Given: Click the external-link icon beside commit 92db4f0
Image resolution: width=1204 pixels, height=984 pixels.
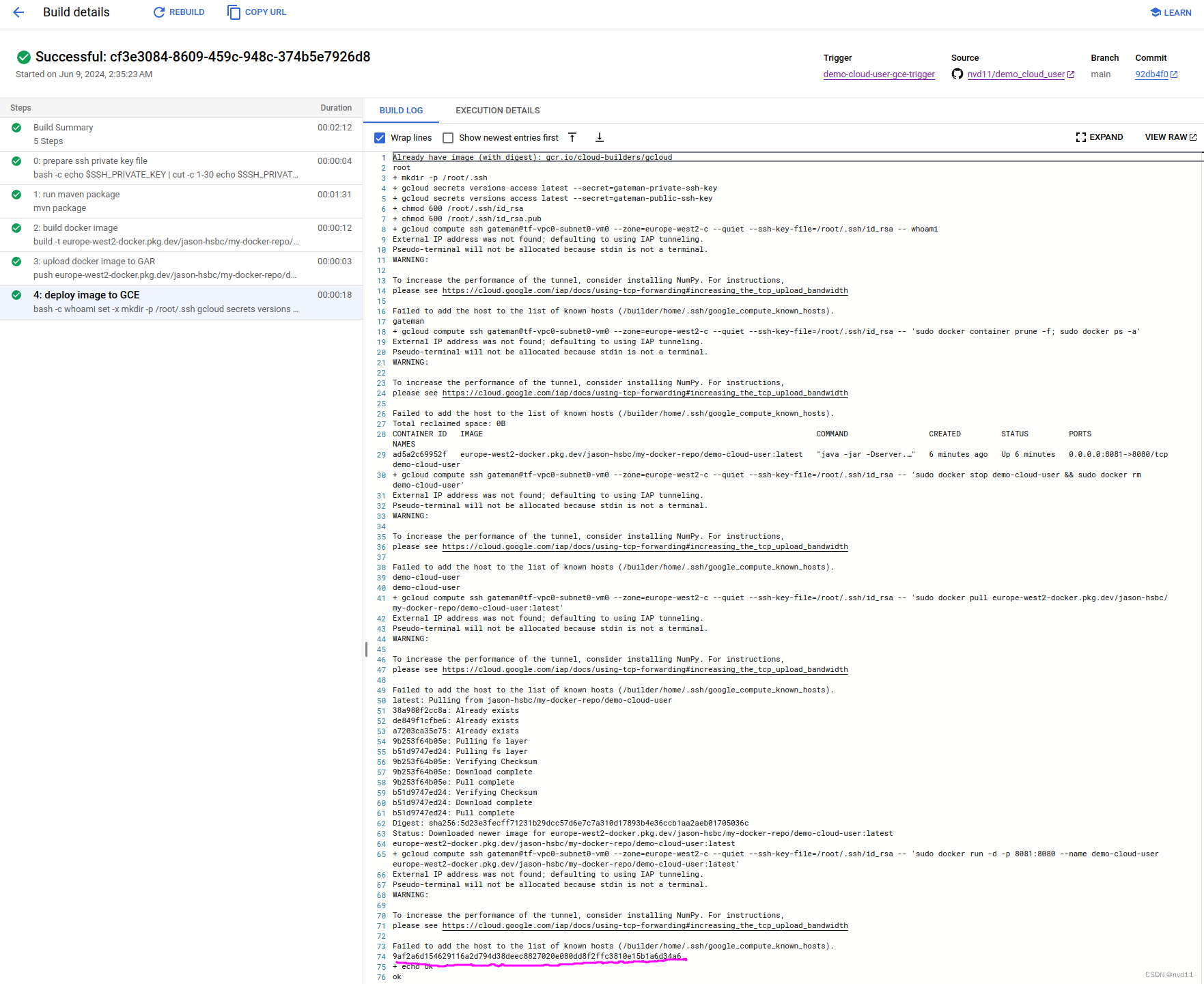Looking at the screenshot, I should coord(1174,74).
